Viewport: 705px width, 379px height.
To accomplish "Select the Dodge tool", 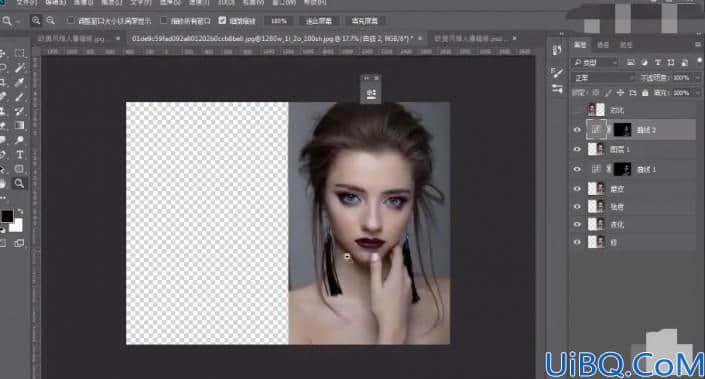I will pyautogui.click(x=19, y=140).
